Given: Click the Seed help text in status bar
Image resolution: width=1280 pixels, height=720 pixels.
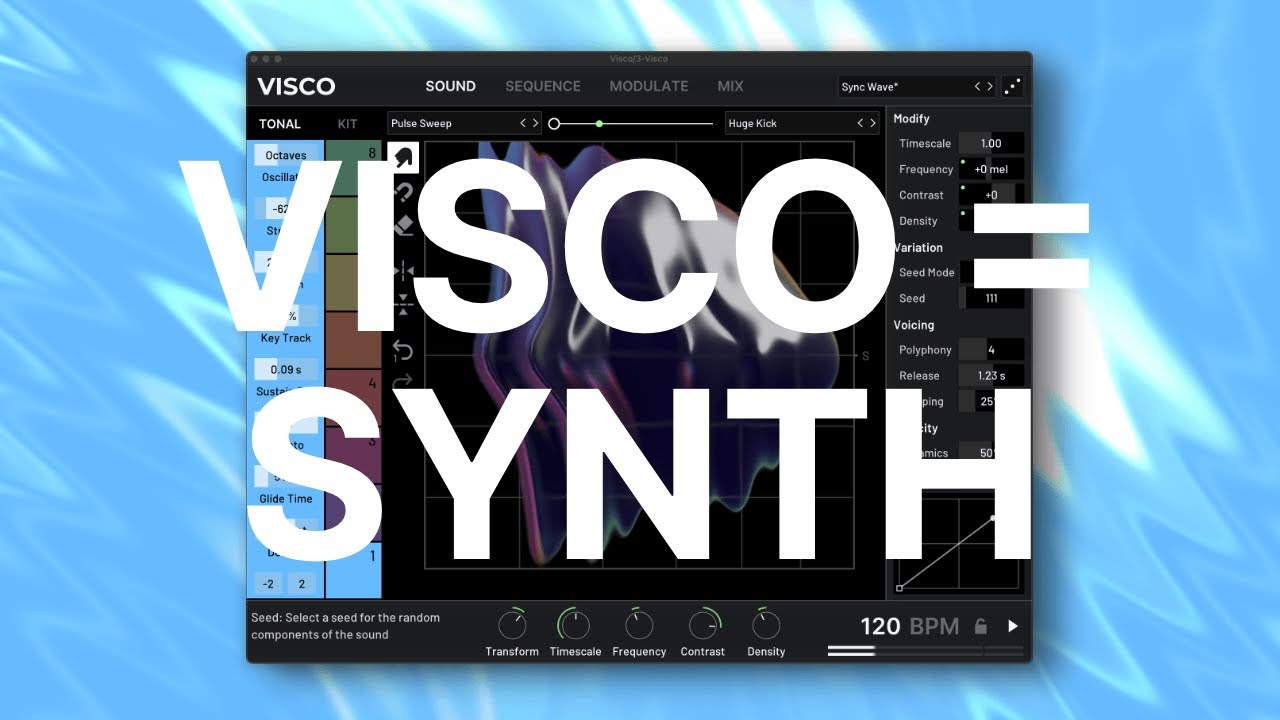Looking at the screenshot, I should tap(346, 626).
